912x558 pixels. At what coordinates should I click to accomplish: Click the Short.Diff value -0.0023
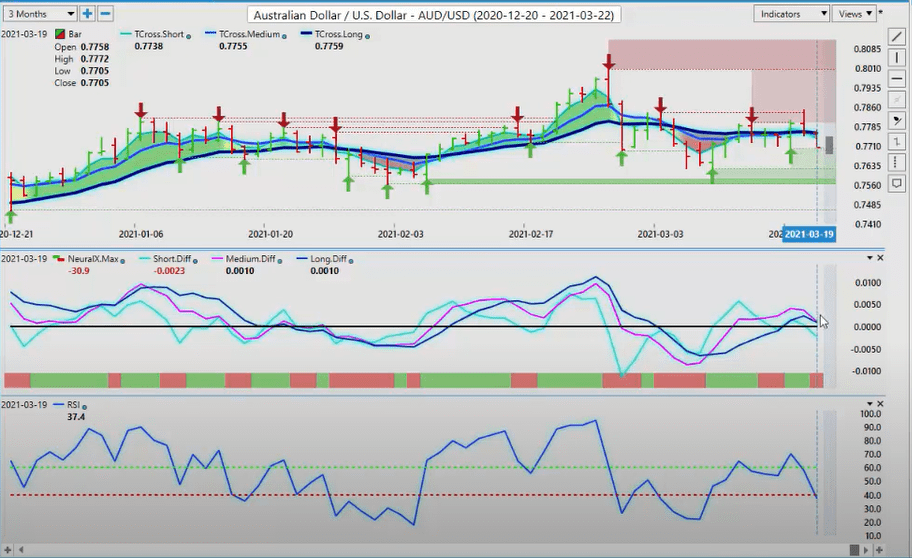coord(169,271)
